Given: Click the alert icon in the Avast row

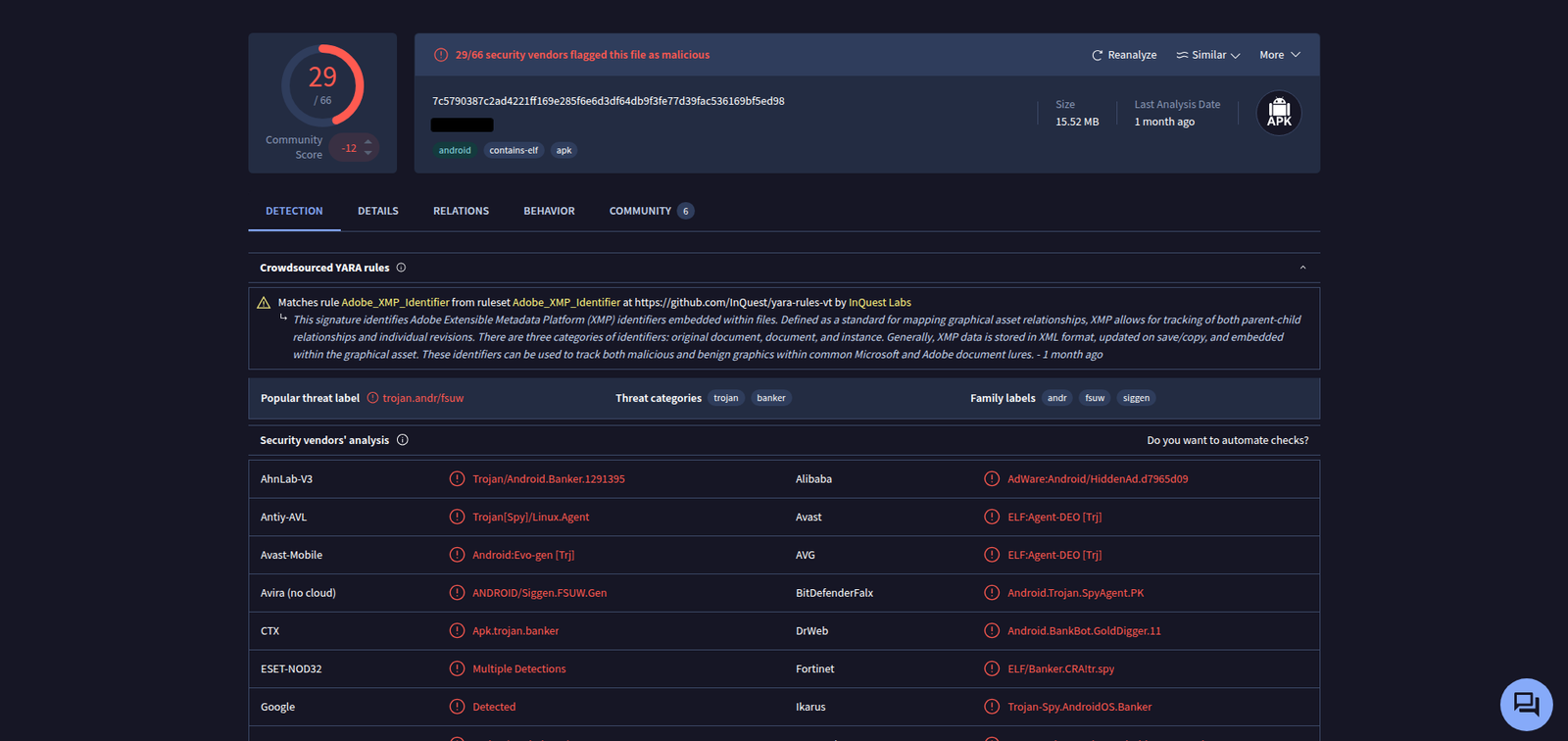Looking at the screenshot, I should (x=992, y=517).
